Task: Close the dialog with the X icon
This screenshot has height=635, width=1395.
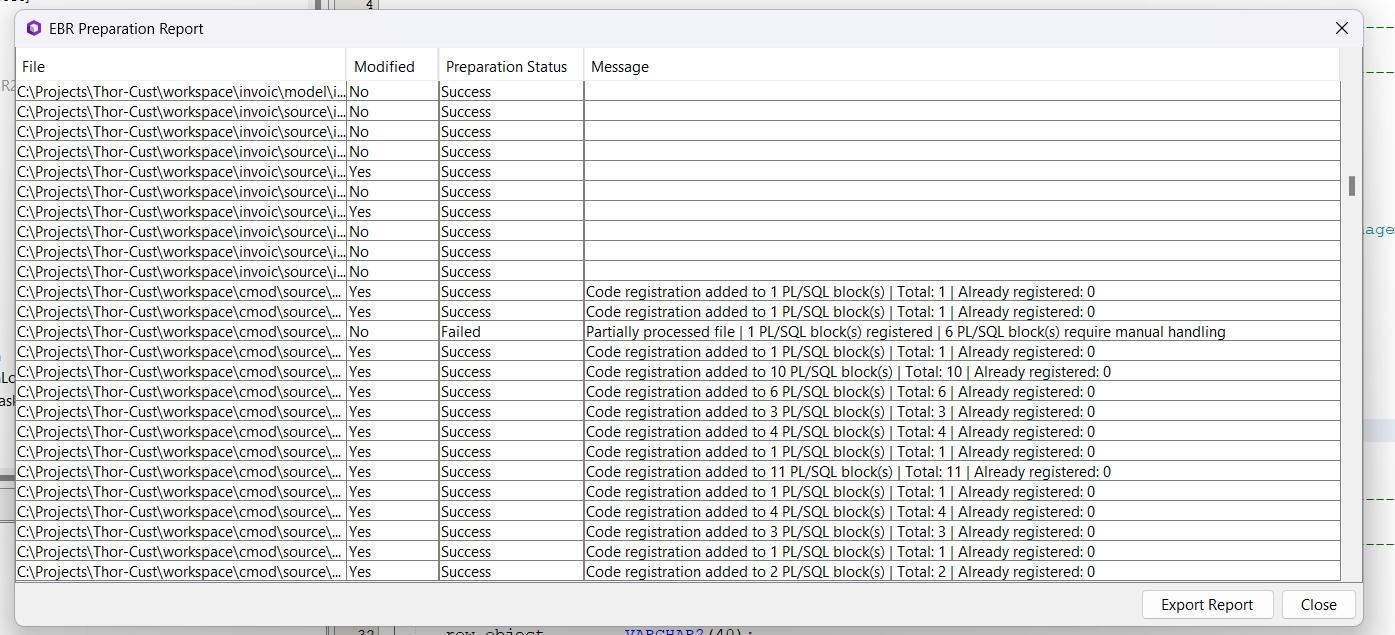Action: [1342, 28]
